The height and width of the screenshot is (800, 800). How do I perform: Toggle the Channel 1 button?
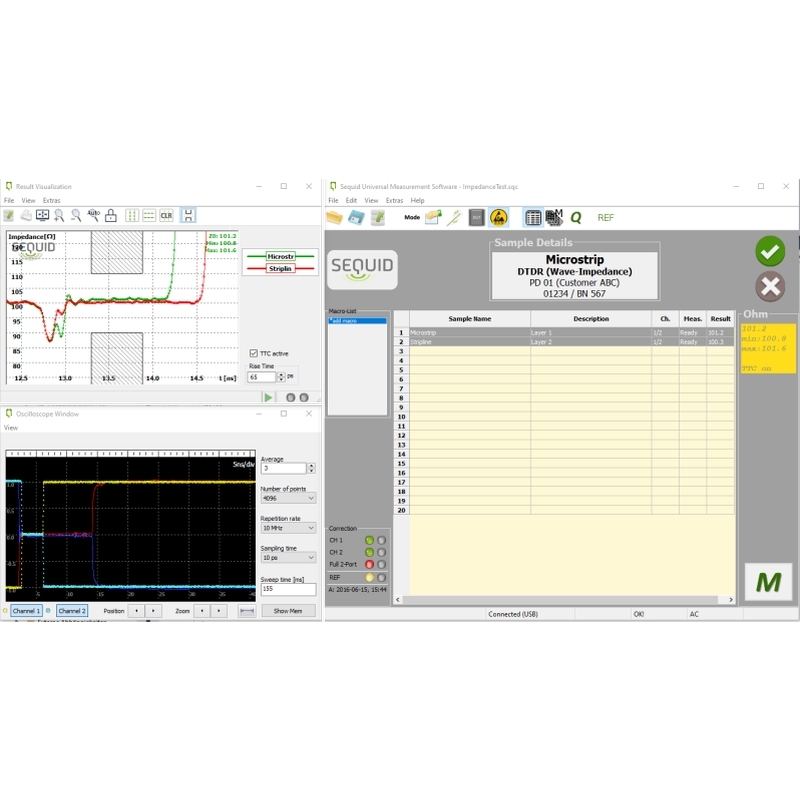[26, 611]
